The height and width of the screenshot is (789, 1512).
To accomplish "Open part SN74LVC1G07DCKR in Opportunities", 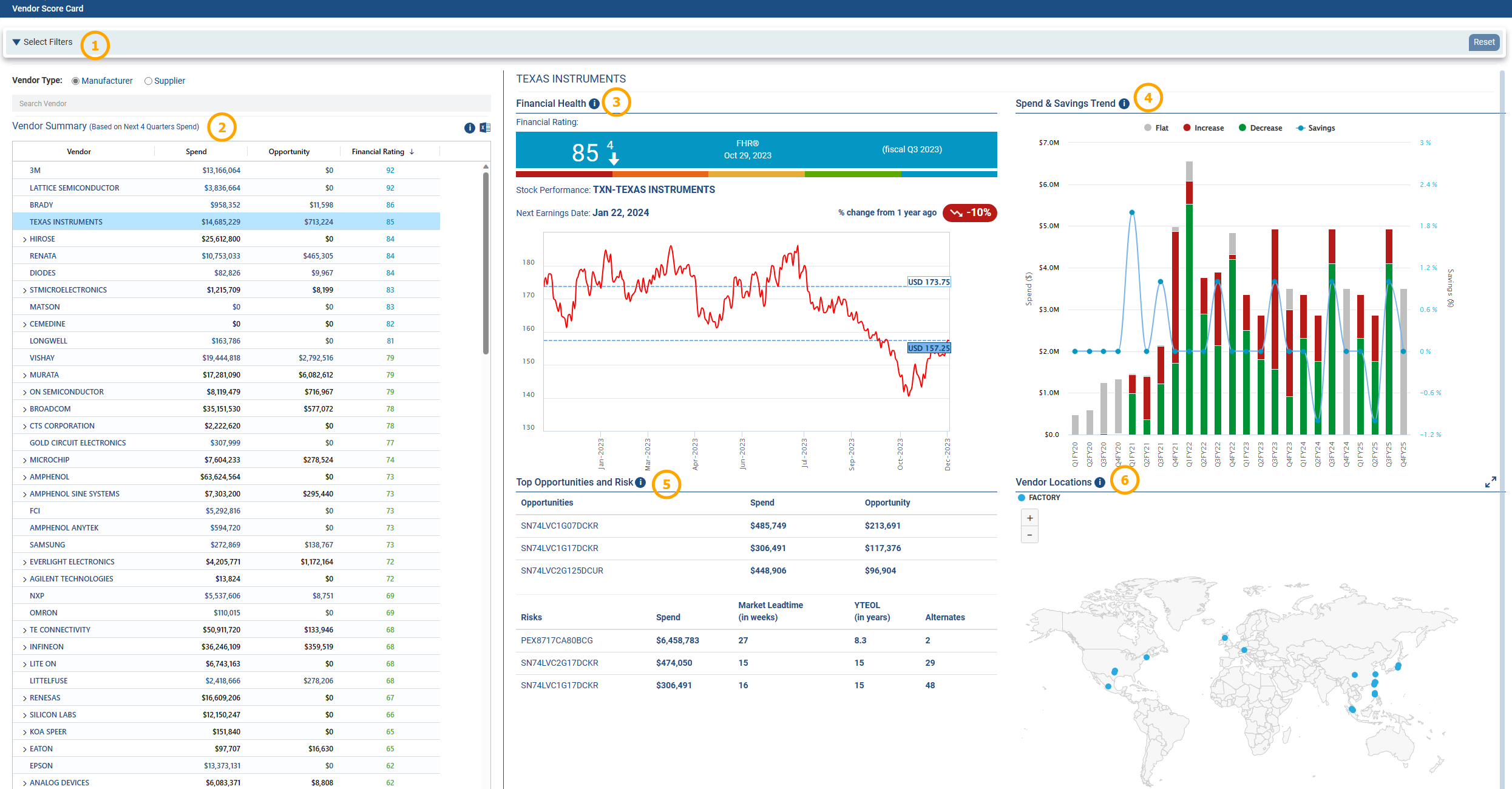I will point(559,526).
